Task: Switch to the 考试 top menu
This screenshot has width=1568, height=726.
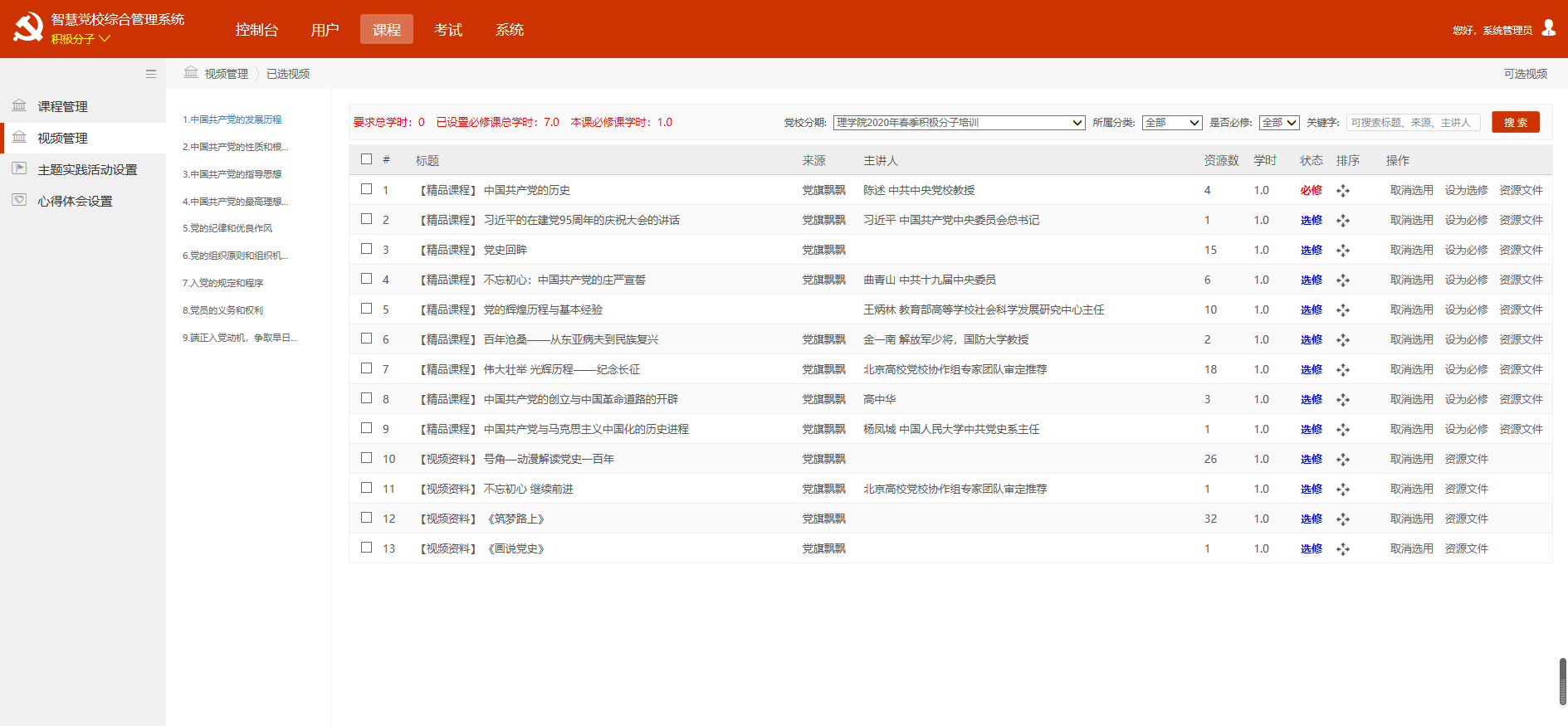Action: [x=448, y=30]
